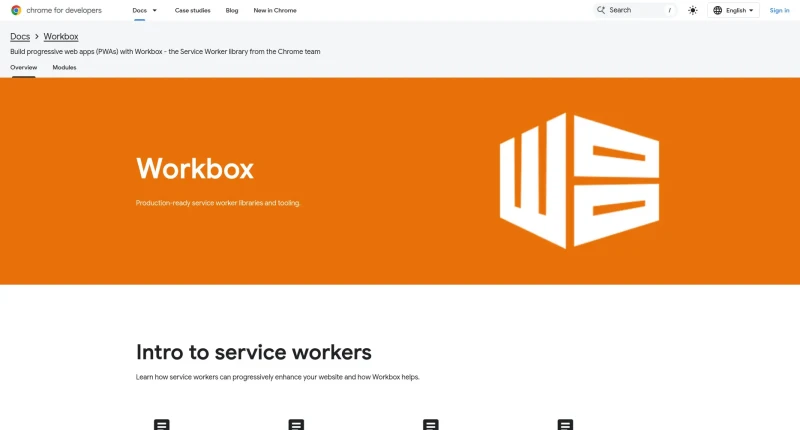Click the 'Production-ready service worker libraries' text
Viewport: 800px width, 430px height.
pyautogui.click(x=218, y=203)
